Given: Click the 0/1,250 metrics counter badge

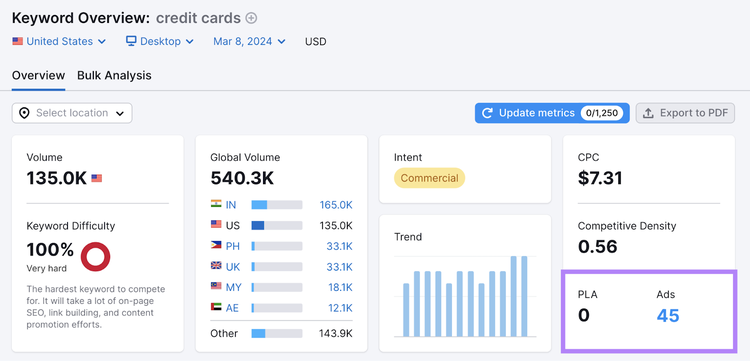Looking at the screenshot, I should pyautogui.click(x=602, y=113).
